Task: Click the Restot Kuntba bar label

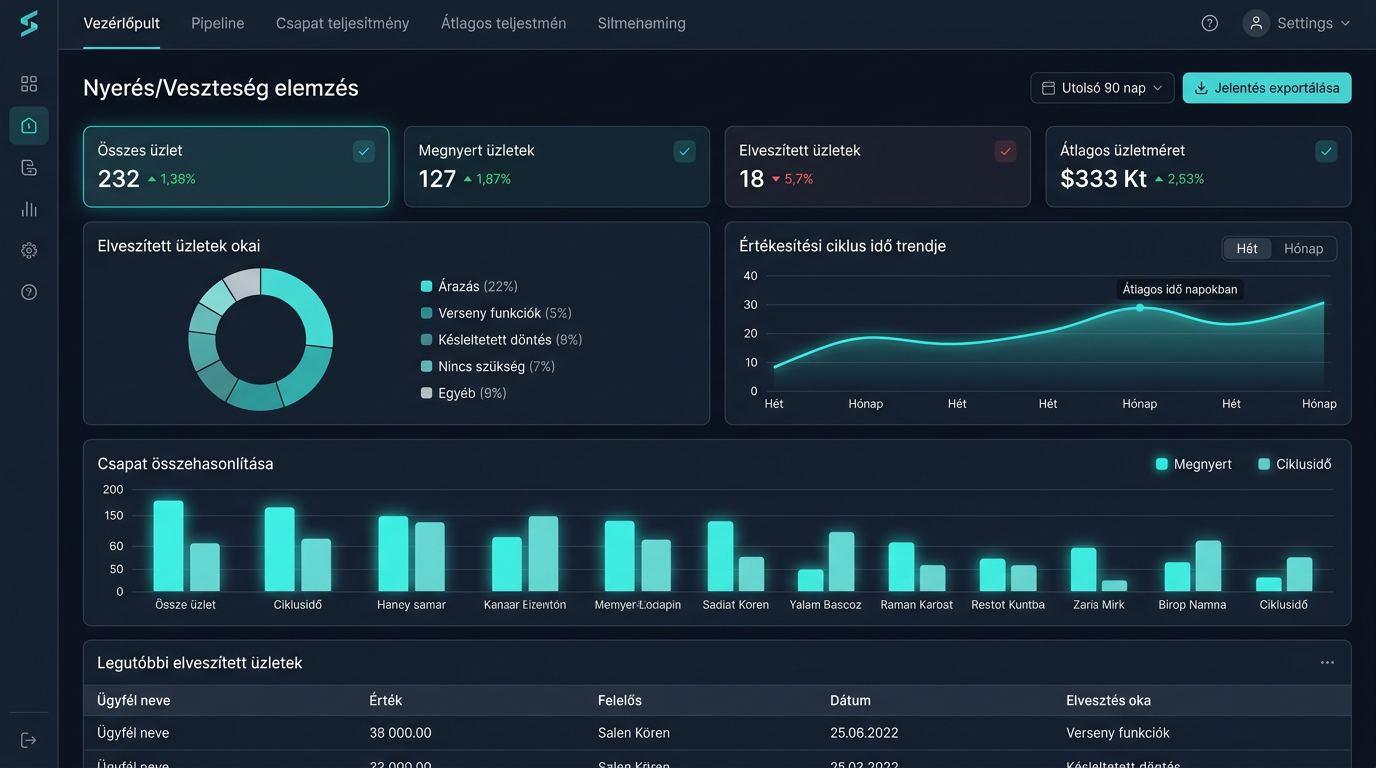Action: pos(1008,605)
